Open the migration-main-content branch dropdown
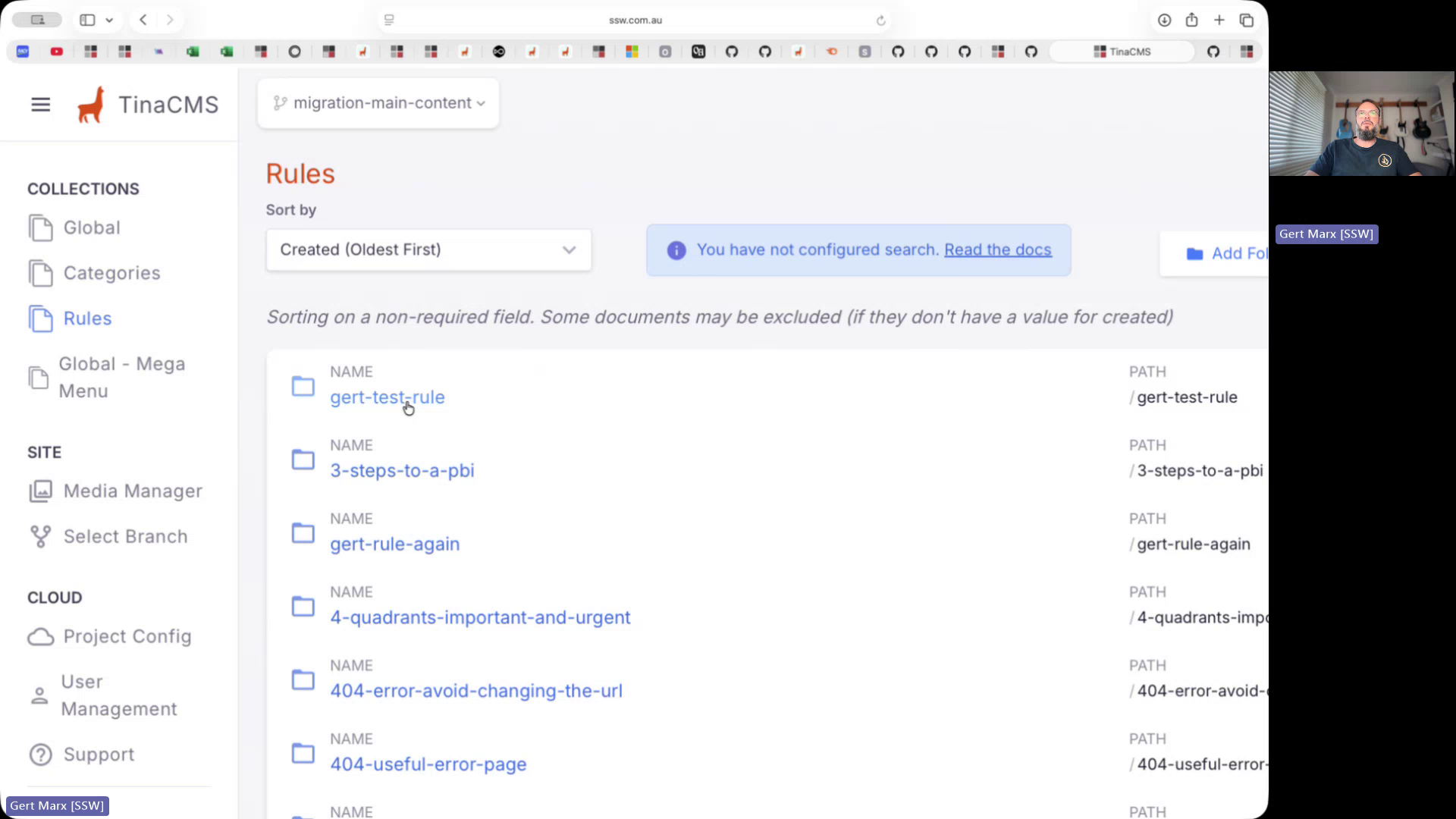Screen dimensions: 1456x819 point(378,103)
